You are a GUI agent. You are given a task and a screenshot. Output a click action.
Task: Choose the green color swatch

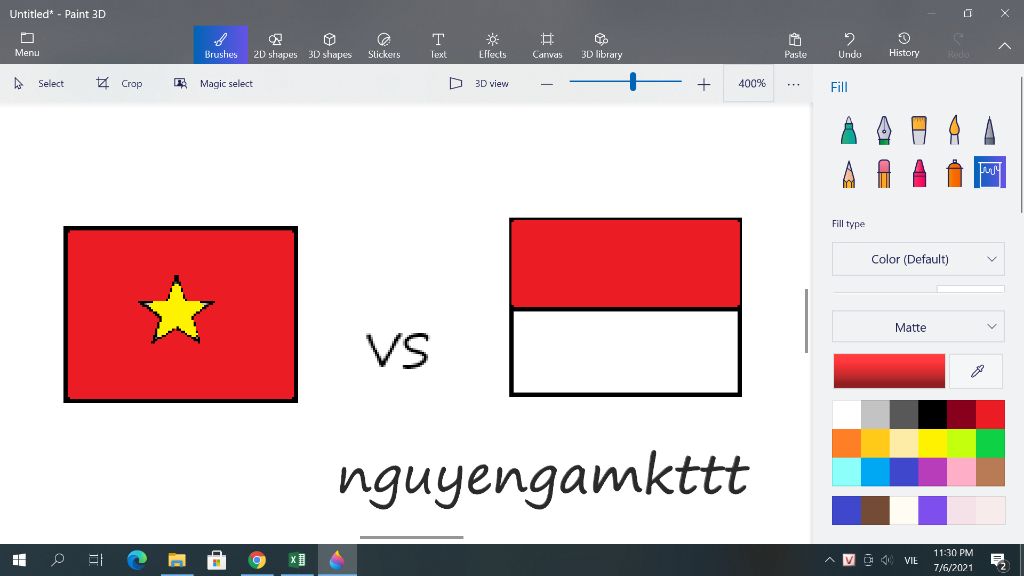pyautogui.click(x=990, y=443)
